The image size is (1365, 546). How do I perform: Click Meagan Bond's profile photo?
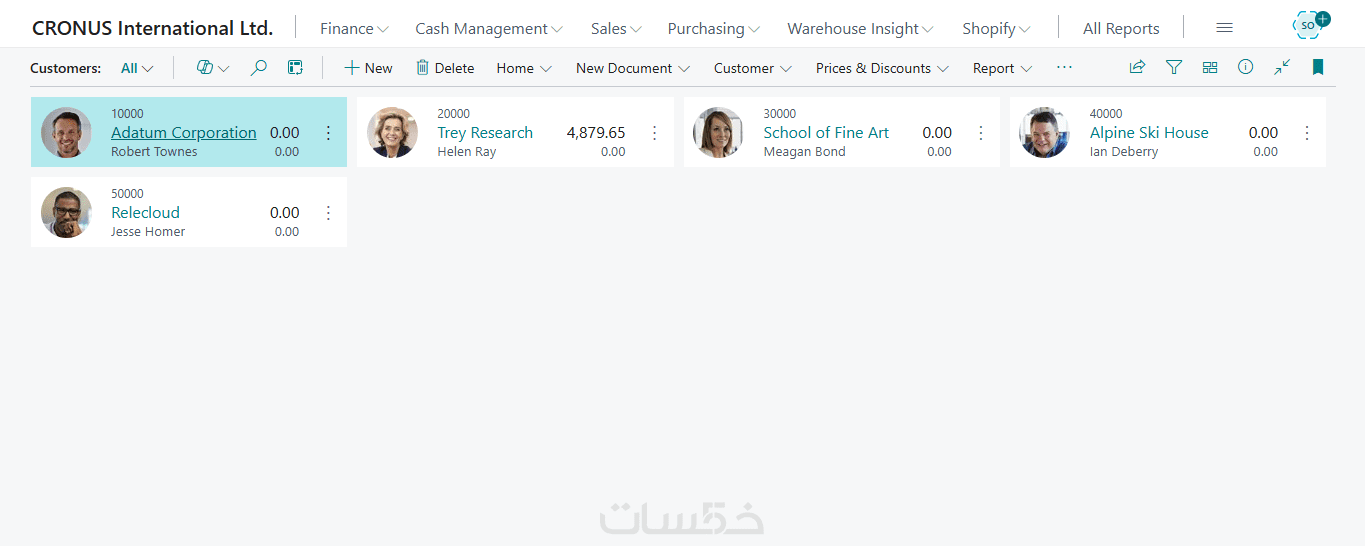(718, 133)
